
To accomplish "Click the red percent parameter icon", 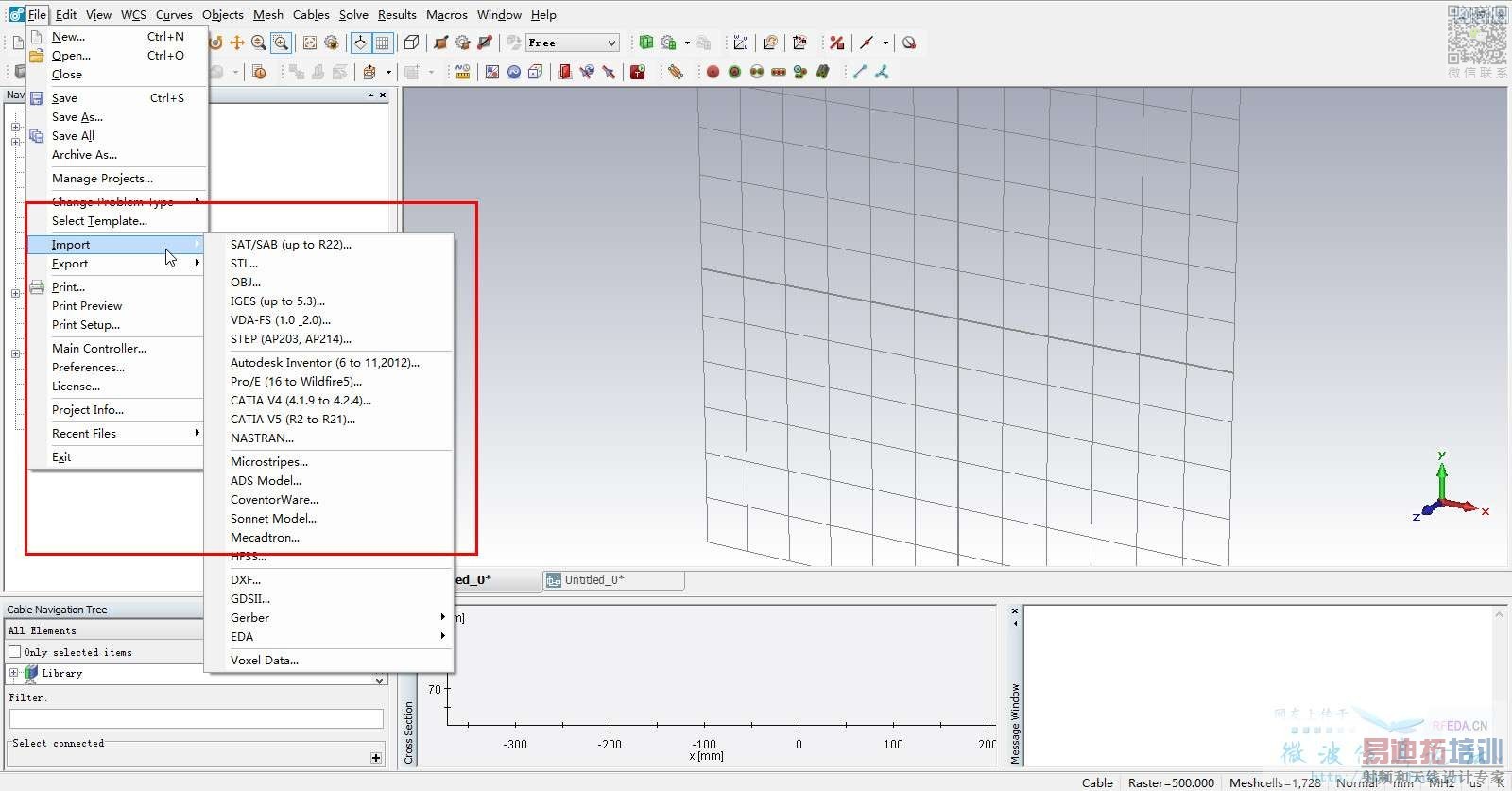I will click(x=837, y=43).
